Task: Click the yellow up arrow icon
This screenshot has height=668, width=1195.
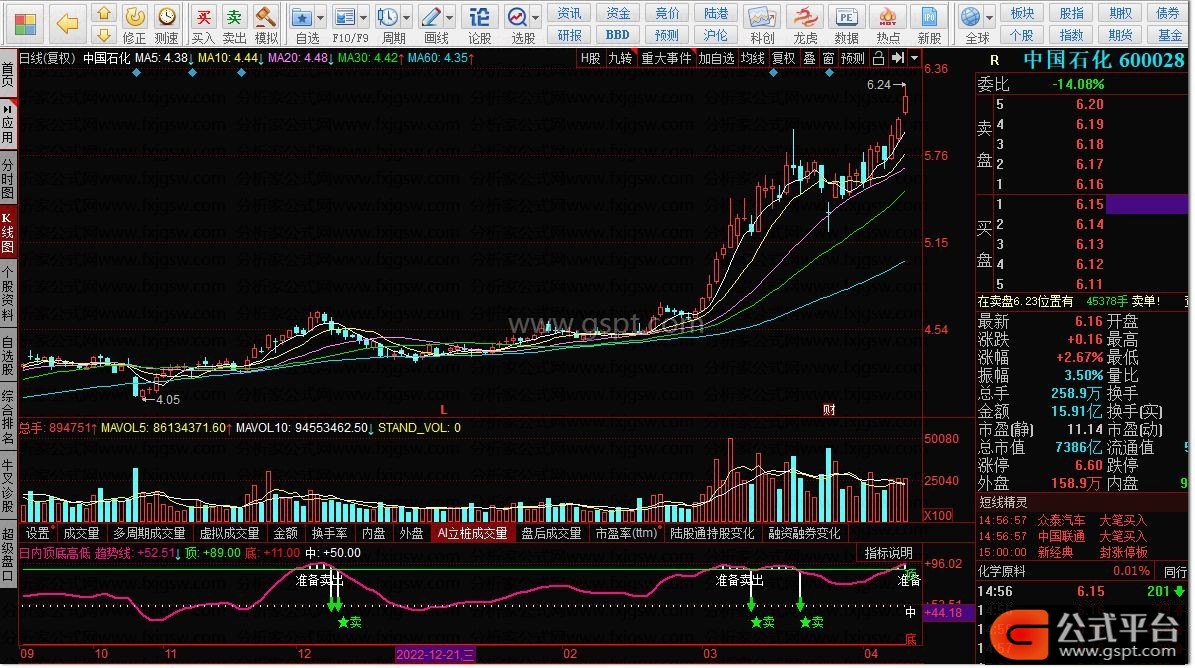Action: click(104, 14)
